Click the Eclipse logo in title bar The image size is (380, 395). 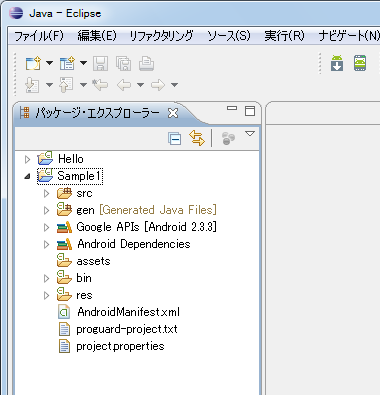(x=16, y=13)
